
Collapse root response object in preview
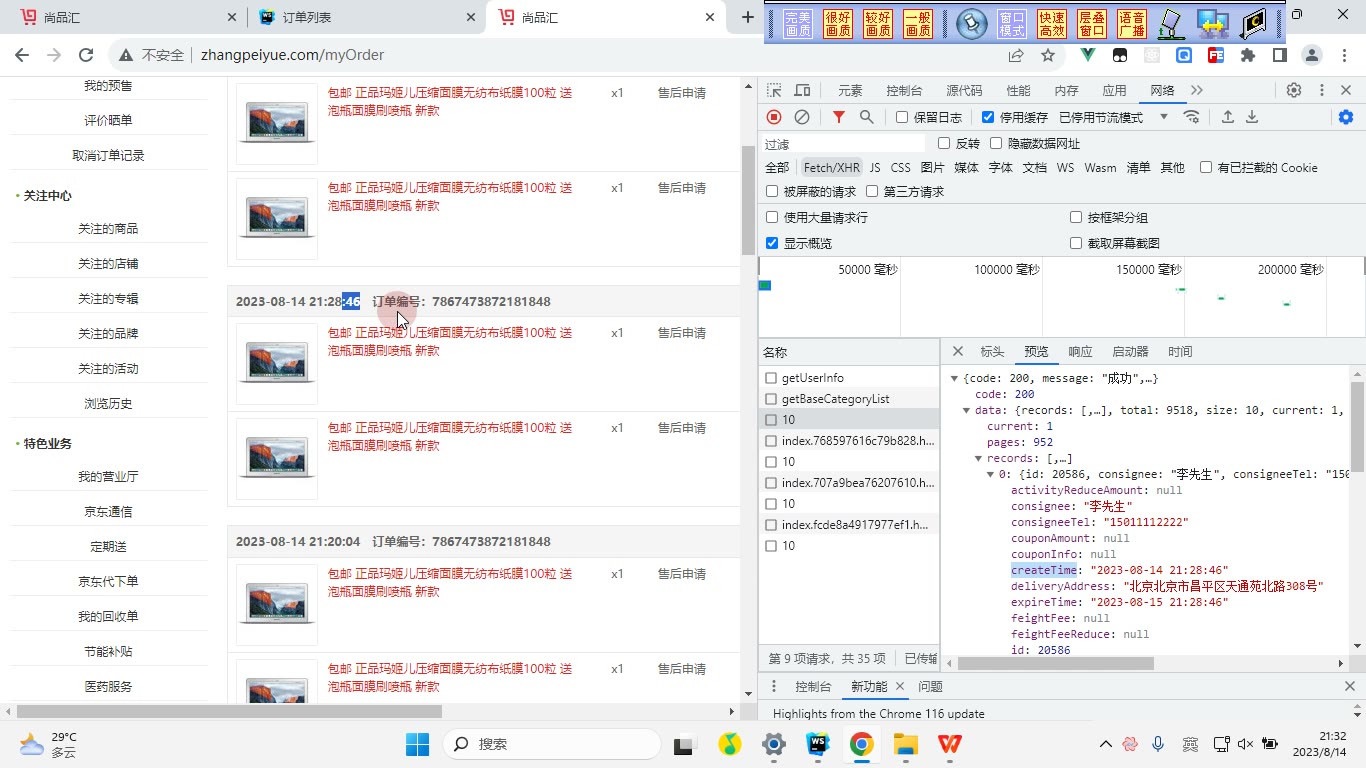pyautogui.click(x=954, y=378)
